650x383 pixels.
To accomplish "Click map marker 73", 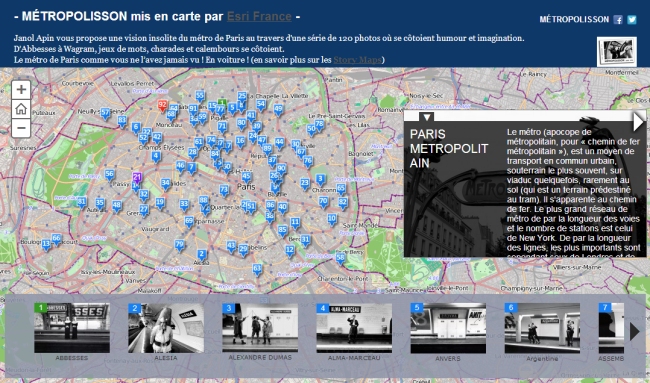I will (224, 191).
